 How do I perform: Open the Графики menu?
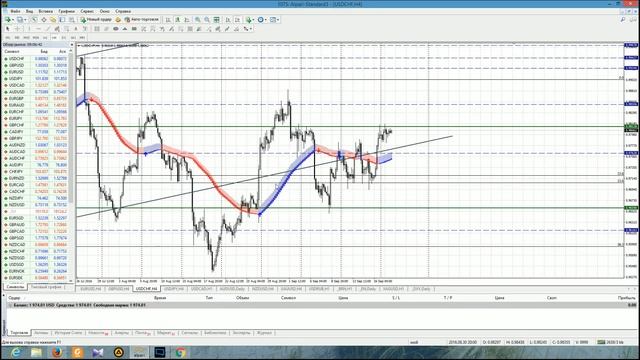coord(66,11)
